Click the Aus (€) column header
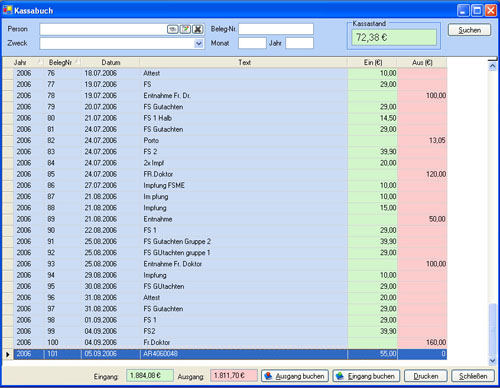This screenshot has width=500, height=388. tap(422, 62)
